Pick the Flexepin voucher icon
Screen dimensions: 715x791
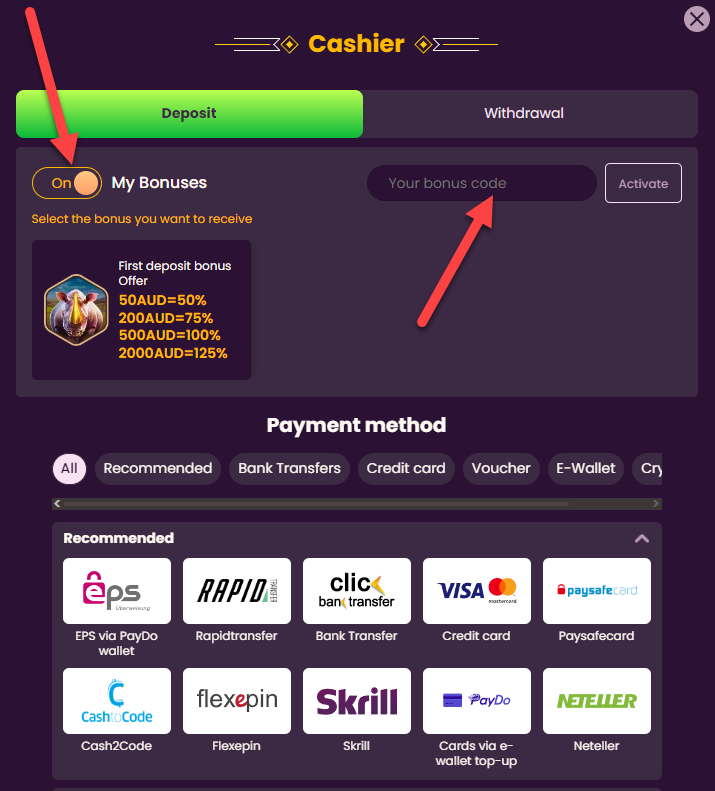click(237, 701)
